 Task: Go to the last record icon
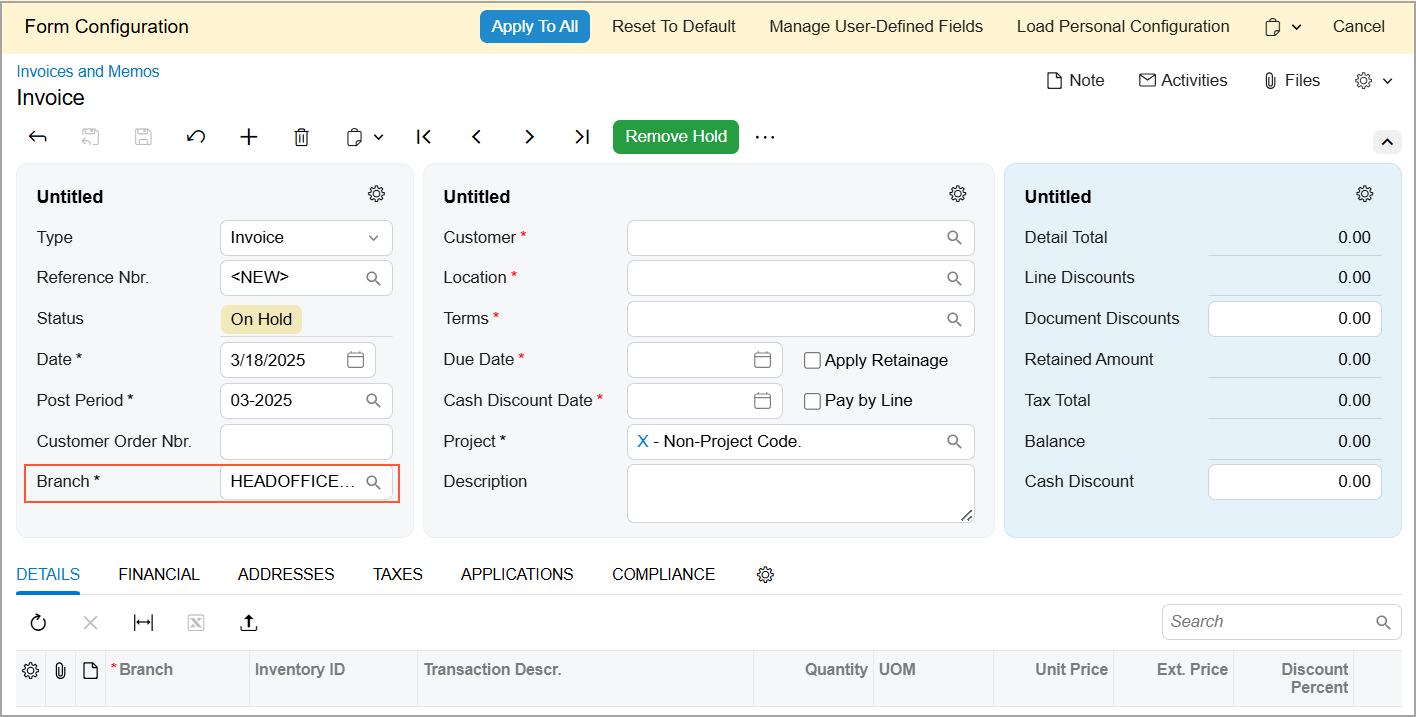(x=582, y=137)
